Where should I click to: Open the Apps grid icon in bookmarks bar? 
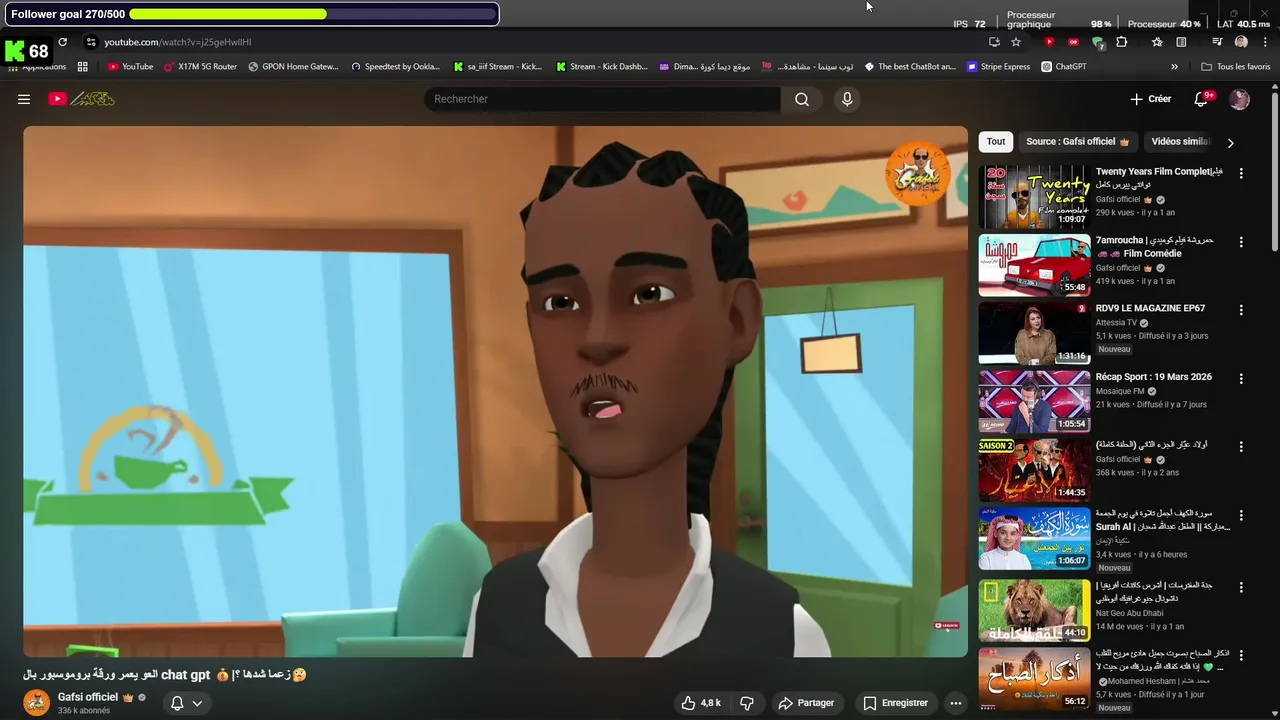tap(82, 67)
